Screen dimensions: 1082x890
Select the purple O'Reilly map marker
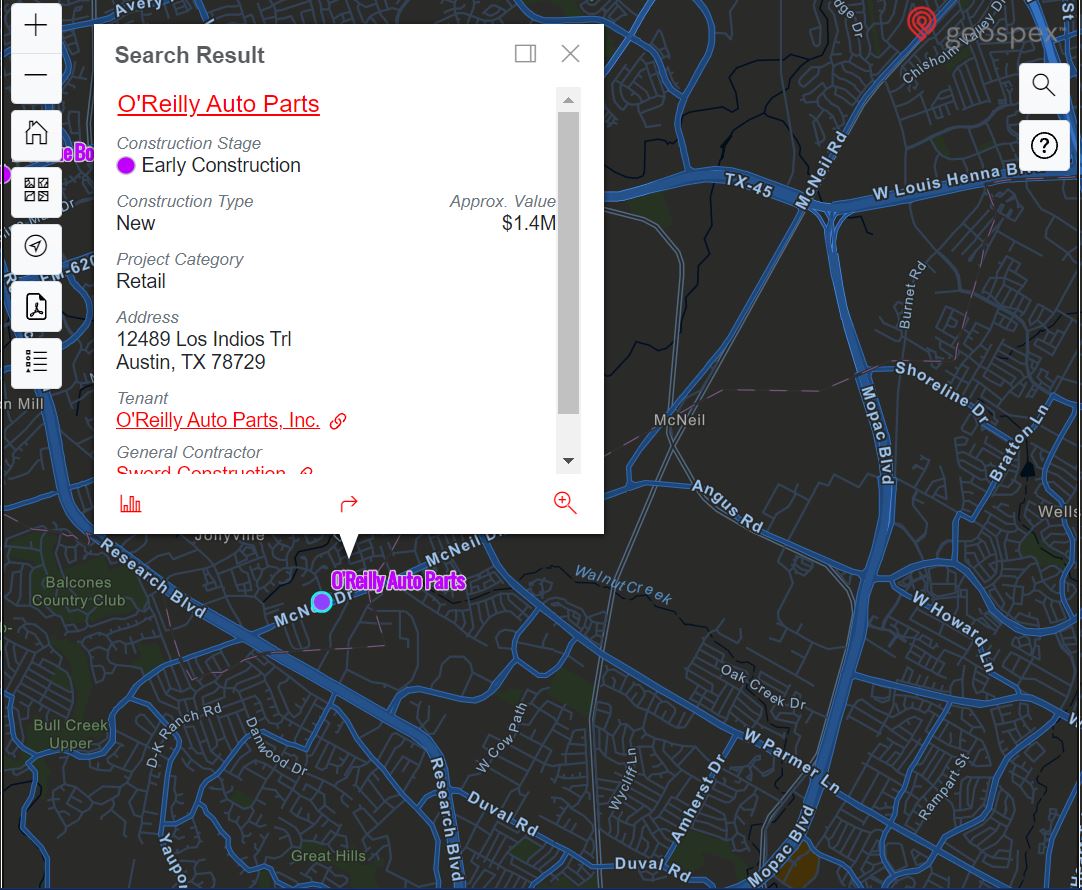[x=322, y=602]
